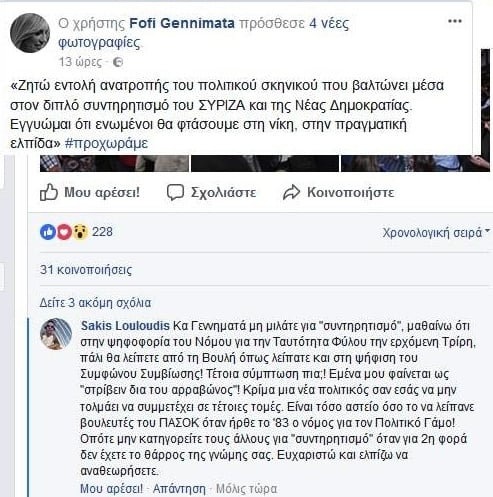Expand the Χρονολογική σειρά sorting dropdown

436,232
